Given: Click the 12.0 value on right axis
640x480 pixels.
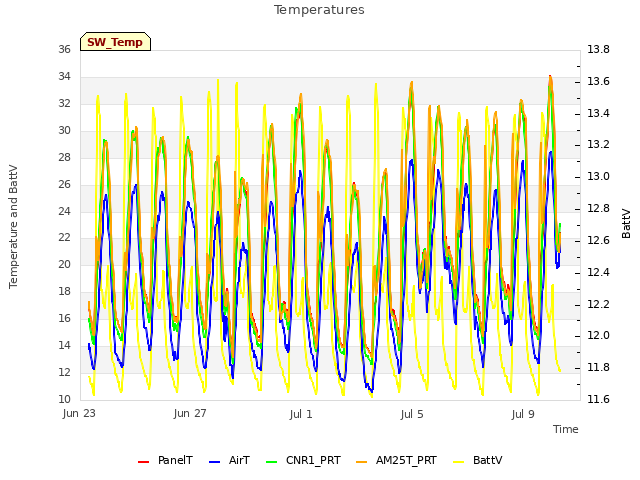Looking at the screenshot, I should [x=598, y=336].
